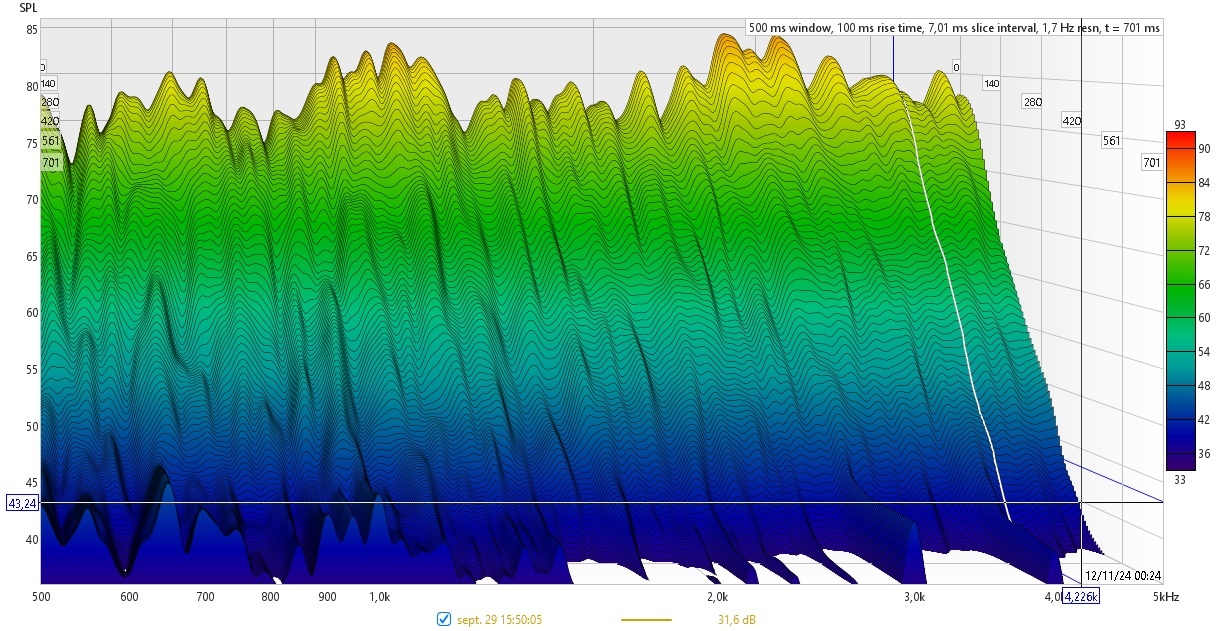
Task: Click the 40 SPL axis label
Action: click(x=31, y=540)
